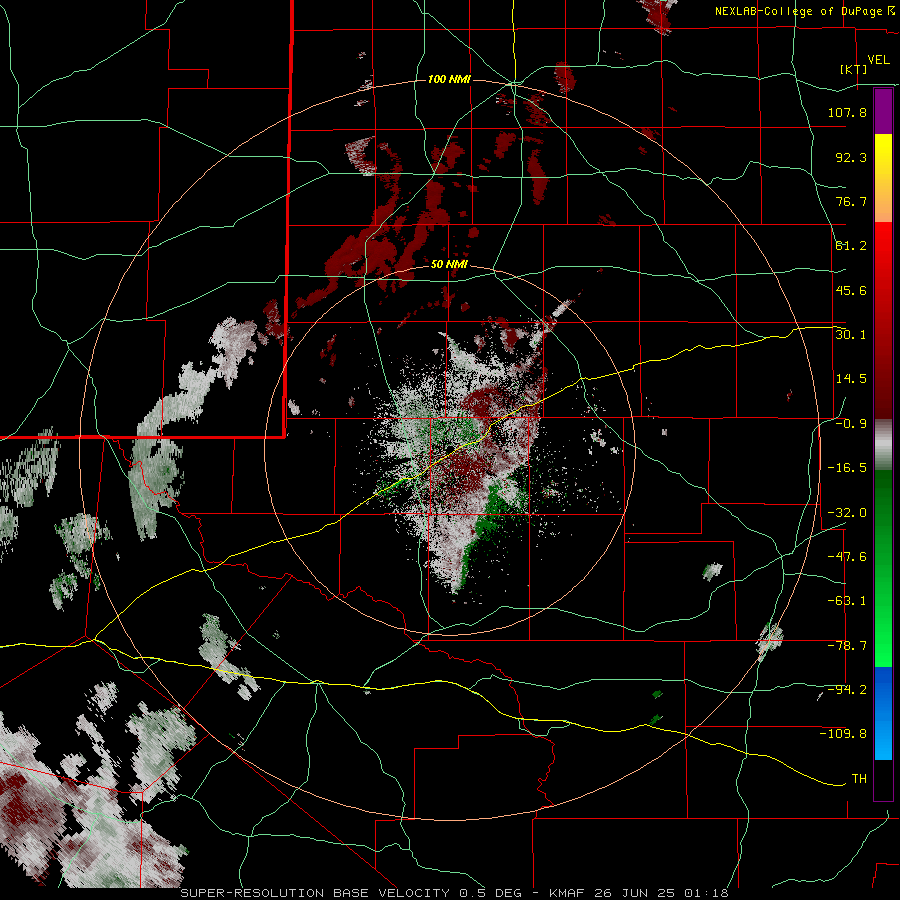This screenshot has width=900, height=900.
Task: Select the -78.7 scale value
Action: click(847, 646)
